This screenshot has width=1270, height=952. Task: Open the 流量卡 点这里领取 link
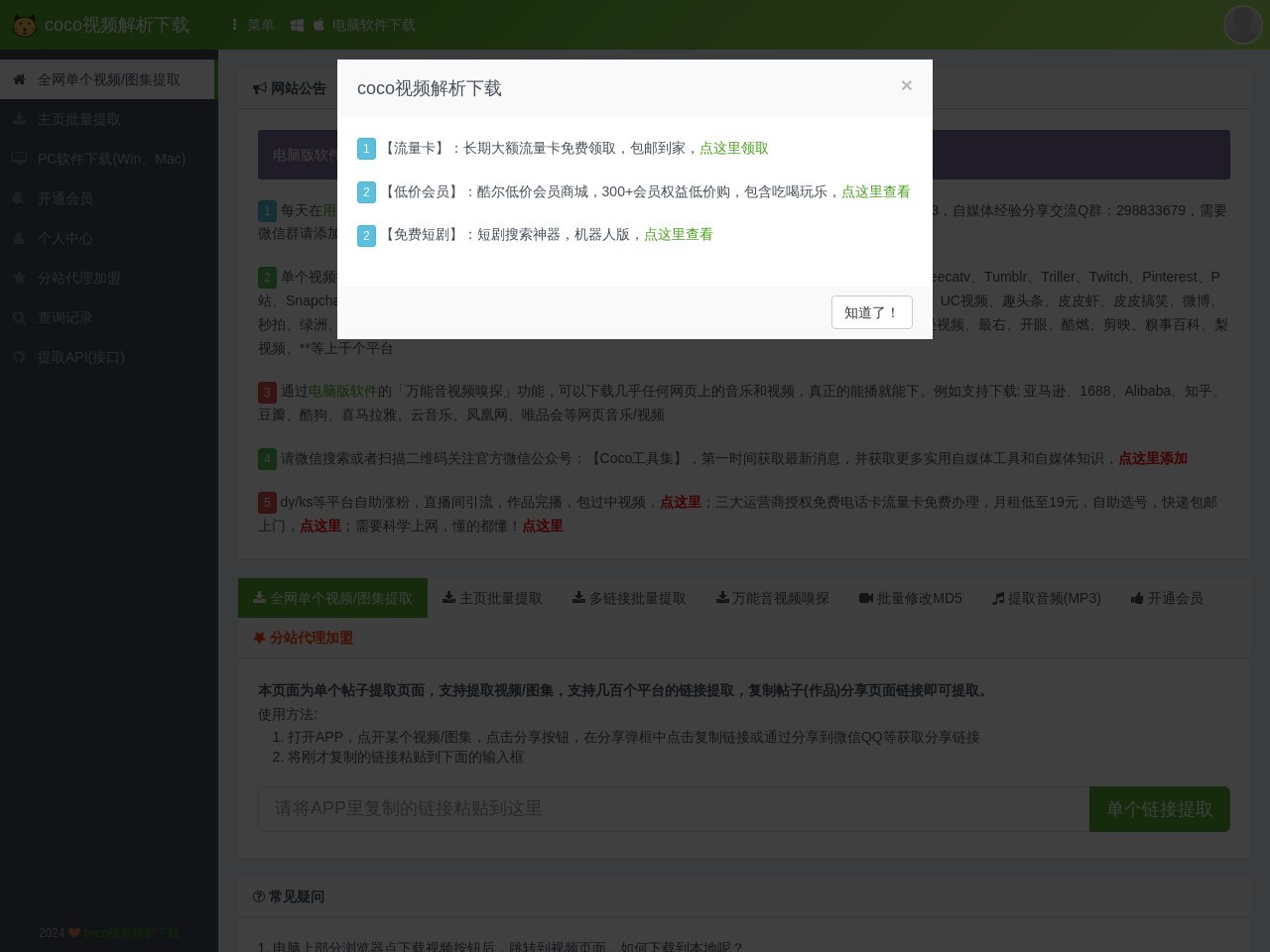pyautogui.click(x=734, y=148)
